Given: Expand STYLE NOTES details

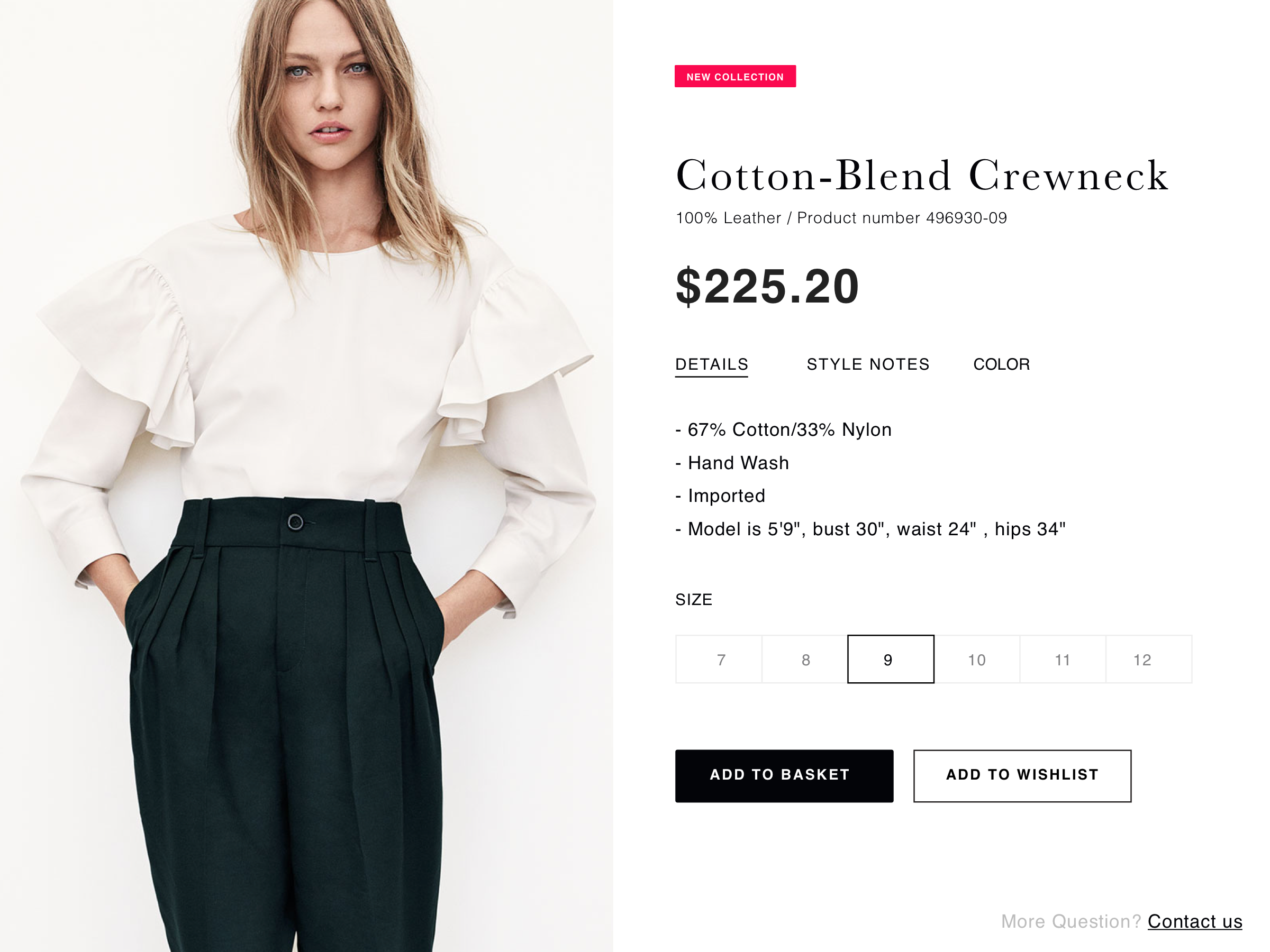Looking at the screenshot, I should (x=866, y=364).
